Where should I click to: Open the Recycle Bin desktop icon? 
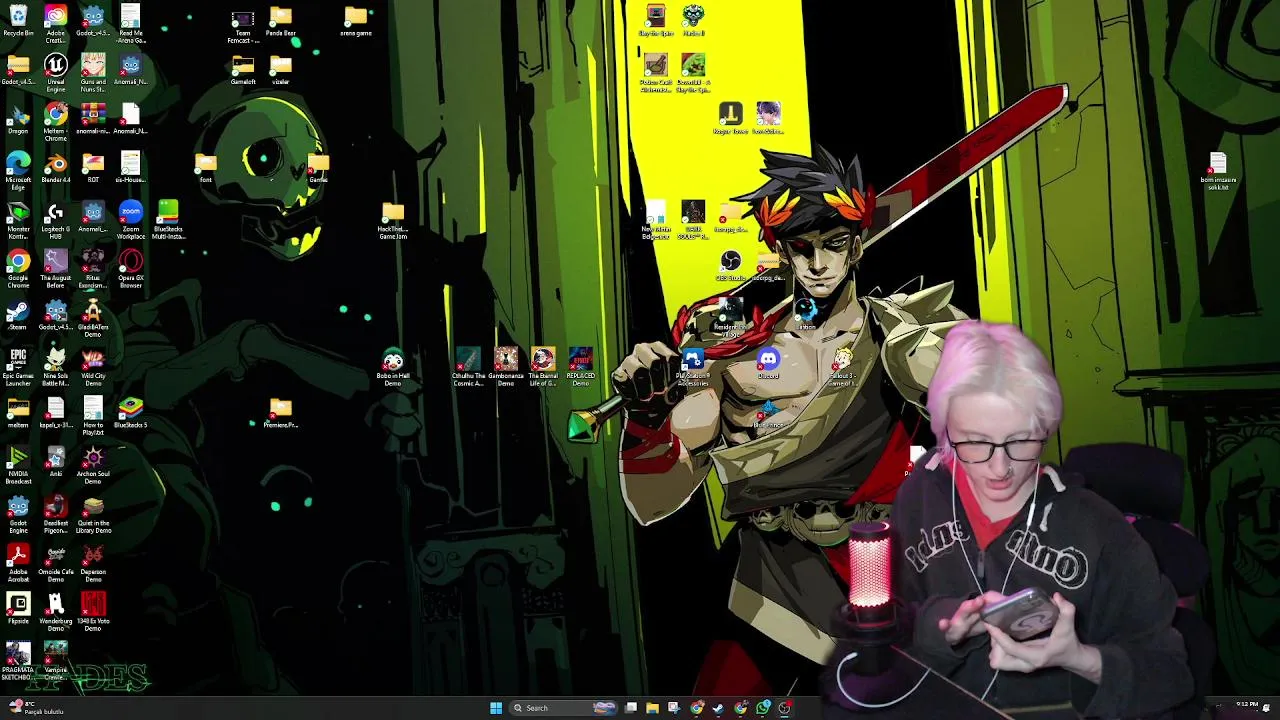18,20
